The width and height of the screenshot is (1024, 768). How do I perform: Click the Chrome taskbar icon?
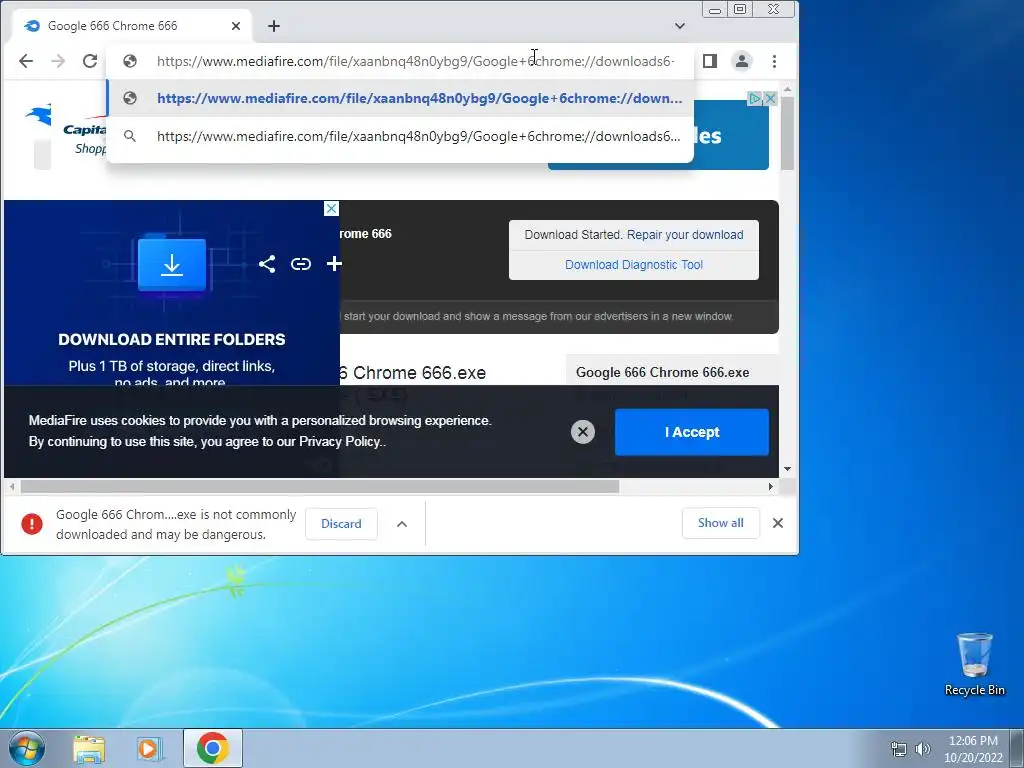point(213,748)
